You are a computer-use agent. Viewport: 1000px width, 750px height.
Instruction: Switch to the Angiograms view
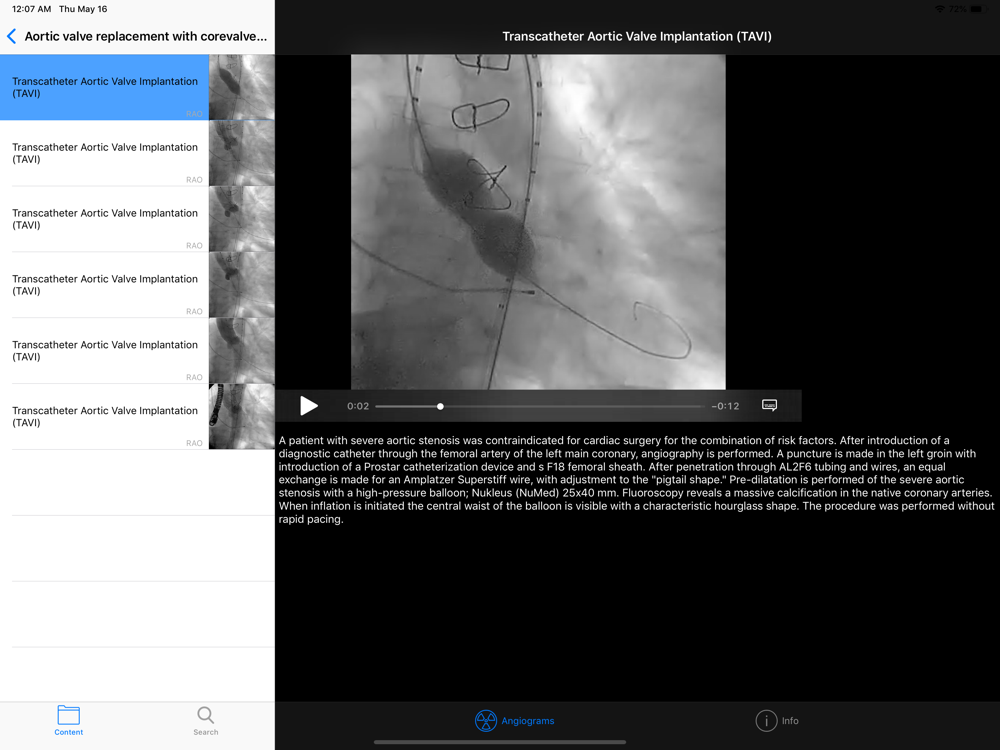click(514, 720)
